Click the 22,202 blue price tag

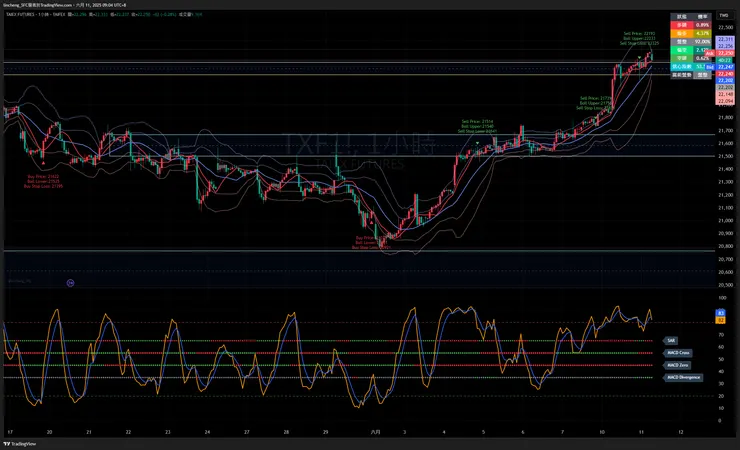tap(725, 81)
